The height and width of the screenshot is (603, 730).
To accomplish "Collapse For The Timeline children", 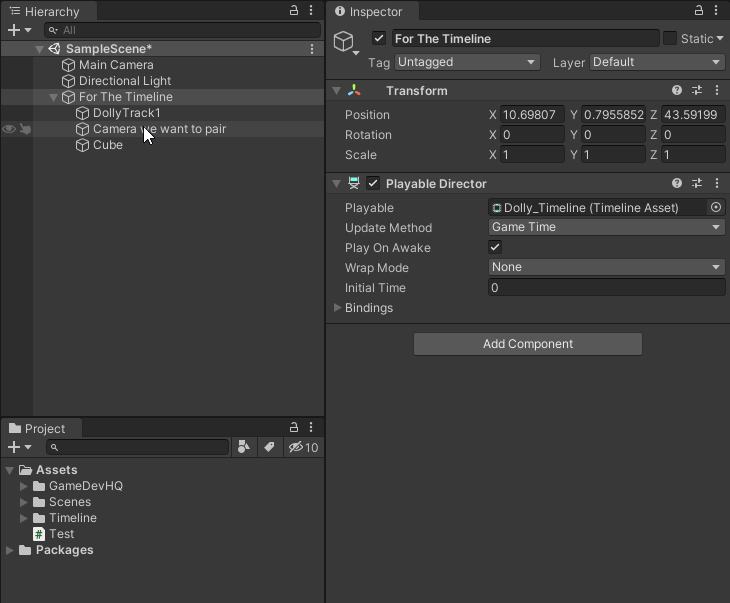I will [54, 97].
